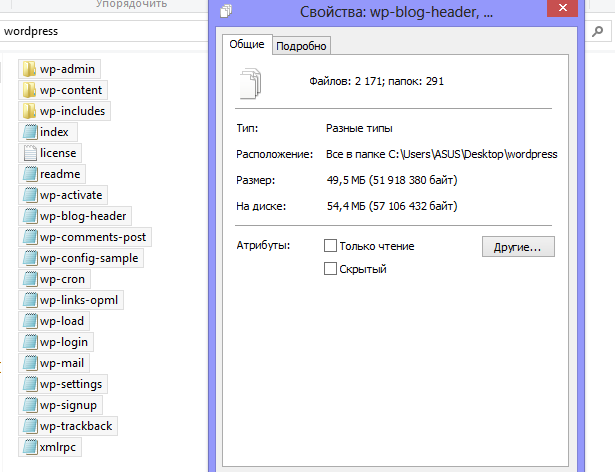Screen dimensions: 615x472
Task: Click the 'На диске:' label
Action: tap(261, 206)
